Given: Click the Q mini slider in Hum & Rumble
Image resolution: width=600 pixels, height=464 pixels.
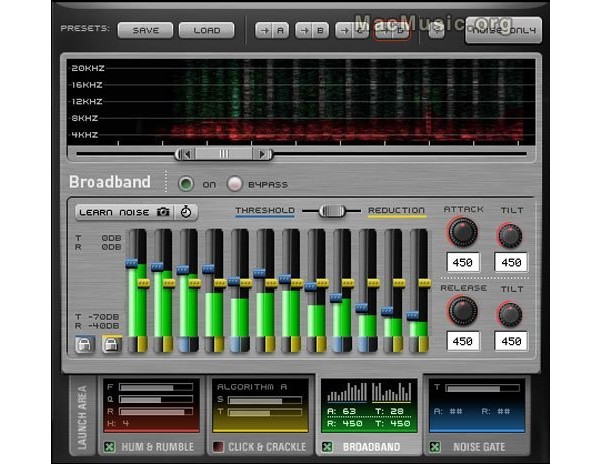Looking at the screenshot, I should coord(156,399).
